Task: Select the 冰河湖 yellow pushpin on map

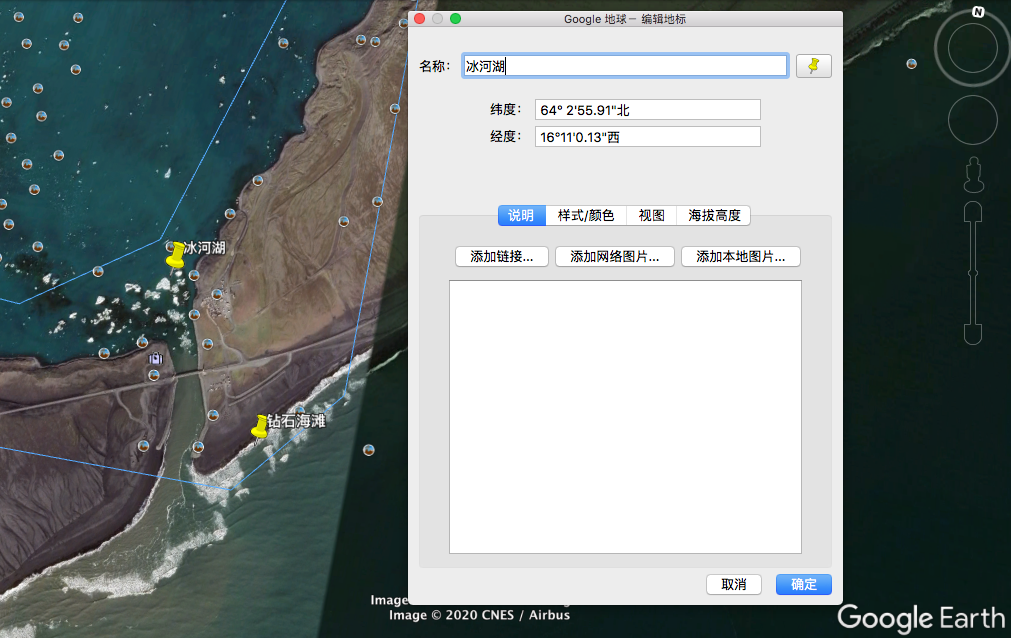Action: coord(176,254)
